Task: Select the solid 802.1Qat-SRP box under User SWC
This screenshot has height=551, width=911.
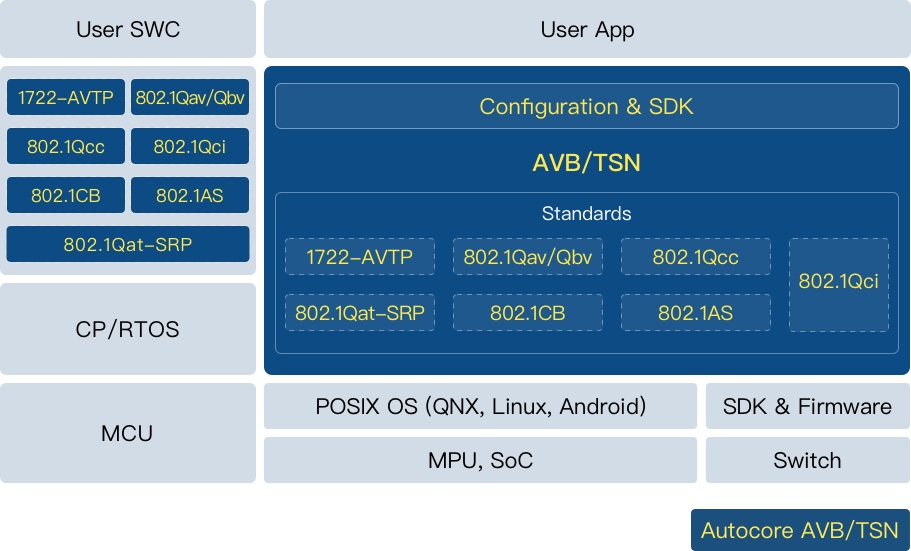Action: [x=128, y=244]
